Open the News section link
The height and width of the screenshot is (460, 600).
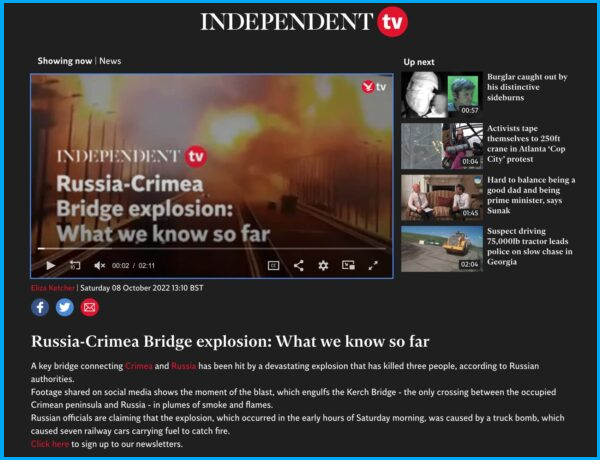pos(110,61)
